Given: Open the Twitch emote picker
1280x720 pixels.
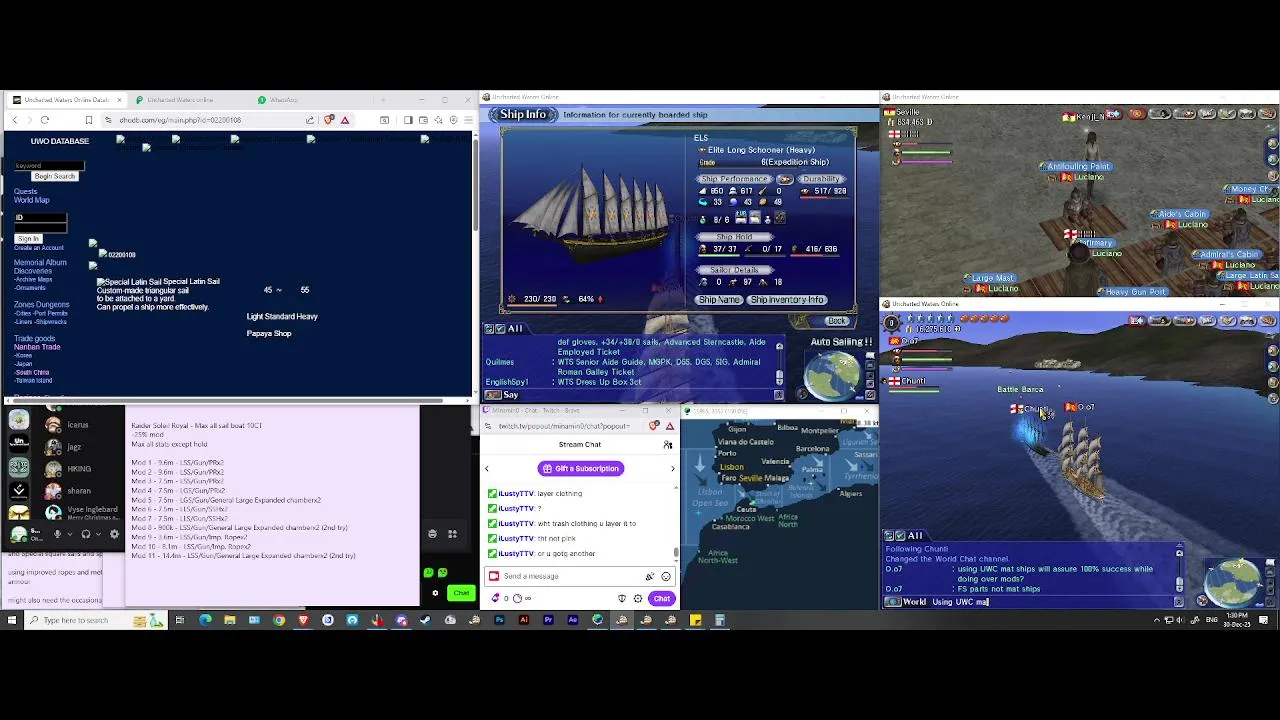Looking at the screenshot, I should (666, 576).
